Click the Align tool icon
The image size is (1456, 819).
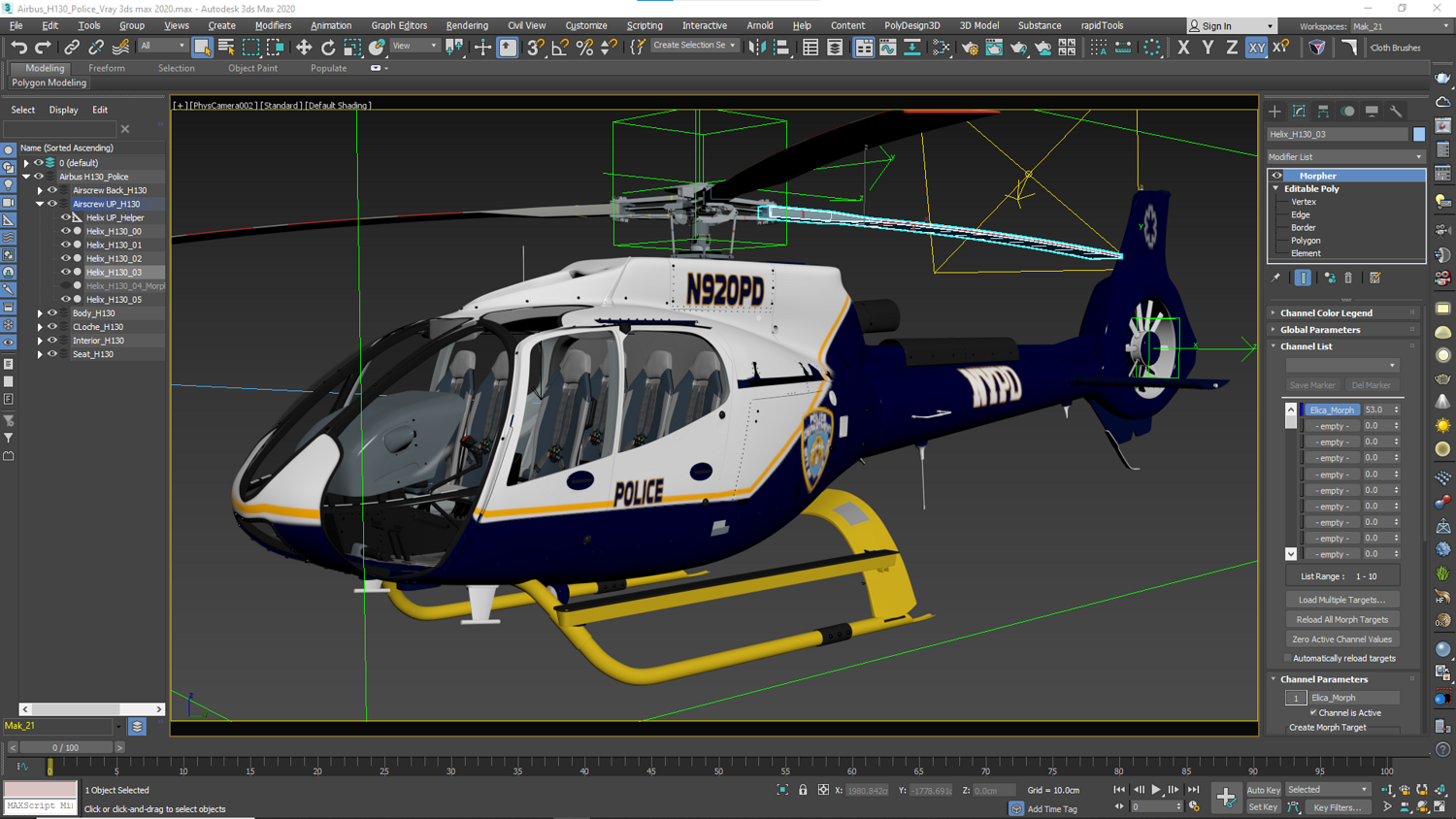pos(781,47)
